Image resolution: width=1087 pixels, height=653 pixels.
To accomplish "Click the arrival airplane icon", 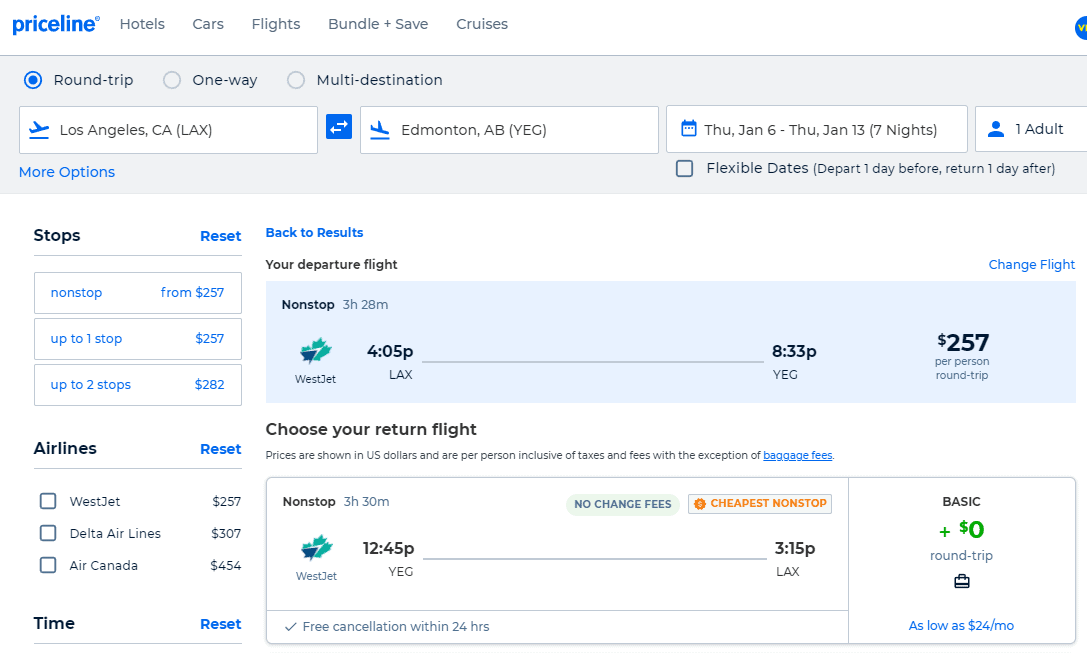I will pyautogui.click(x=379, y=129).
